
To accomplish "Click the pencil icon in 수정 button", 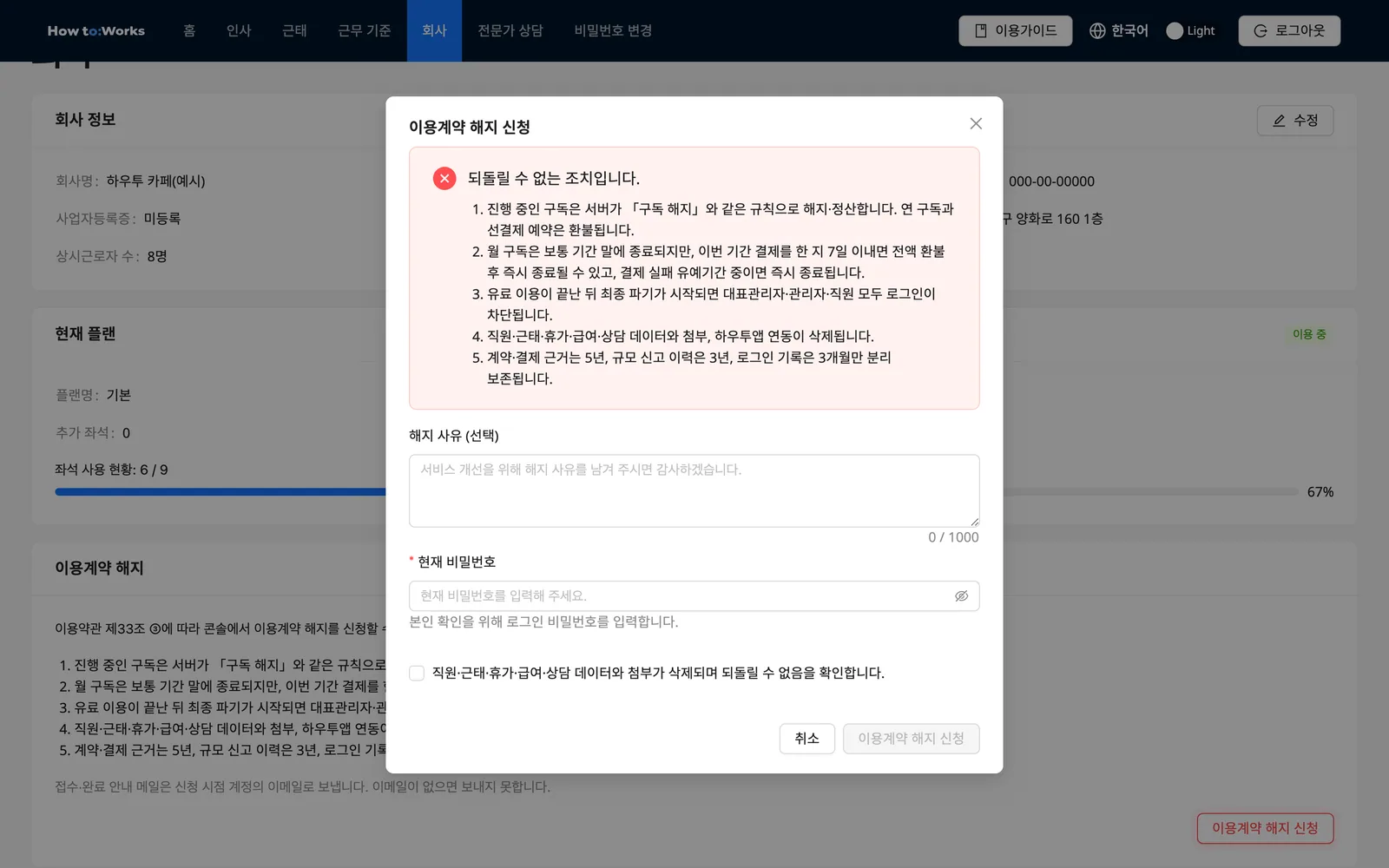I will tap(1279, 121).
